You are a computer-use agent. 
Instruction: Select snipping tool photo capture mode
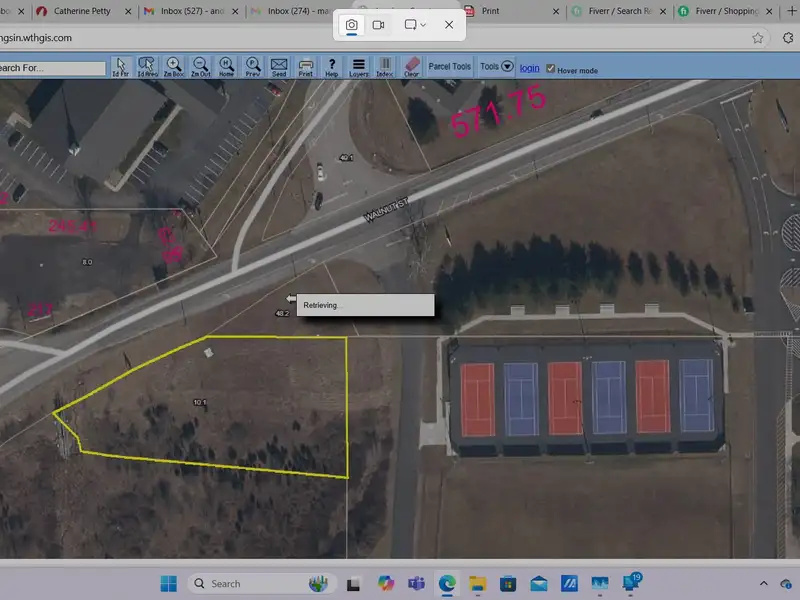point(351,24)
